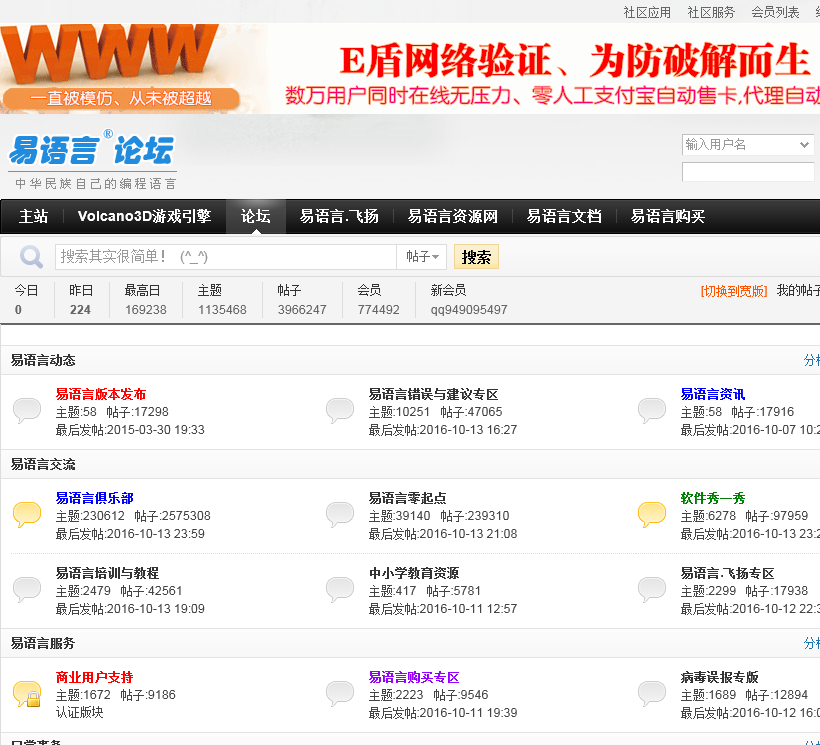The width and height of the screenshot is (820, 745).
Task: Click the 易语言服务 category header
Action: tap(43, 643)
